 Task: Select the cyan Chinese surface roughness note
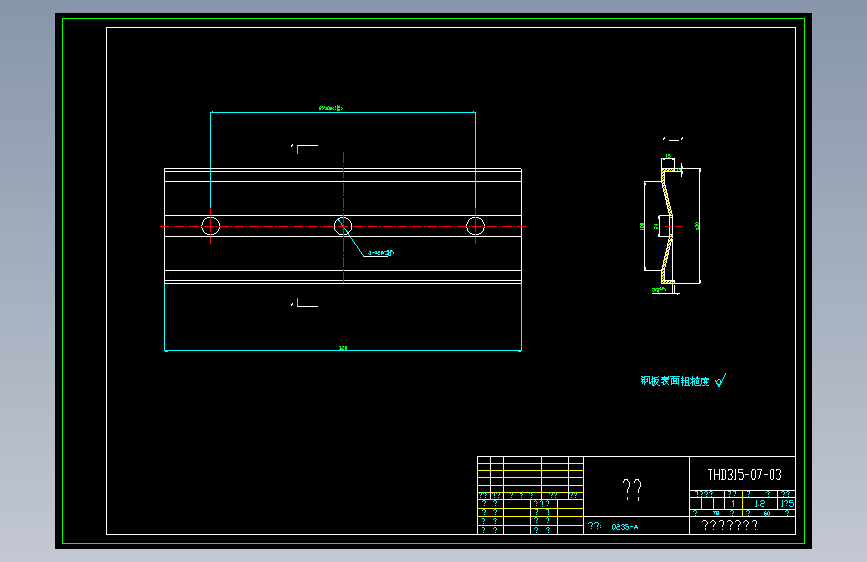675,381
